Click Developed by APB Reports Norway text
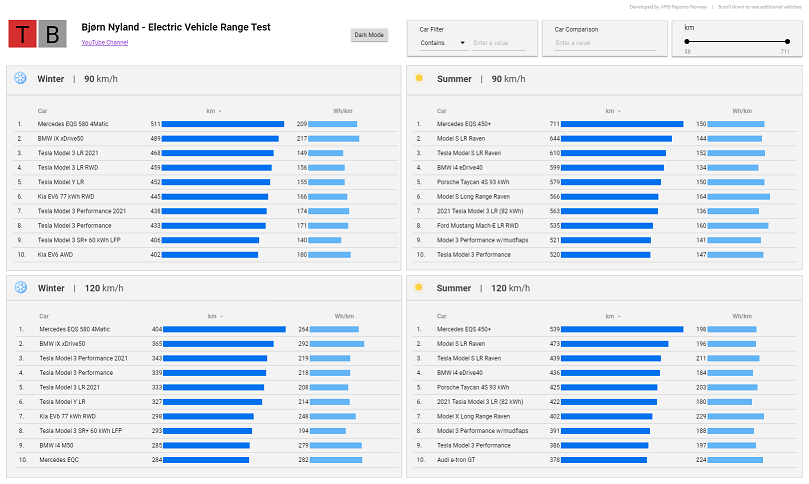Image resolution: width=809 pixels, height=484 pixels. coord(668,7)
